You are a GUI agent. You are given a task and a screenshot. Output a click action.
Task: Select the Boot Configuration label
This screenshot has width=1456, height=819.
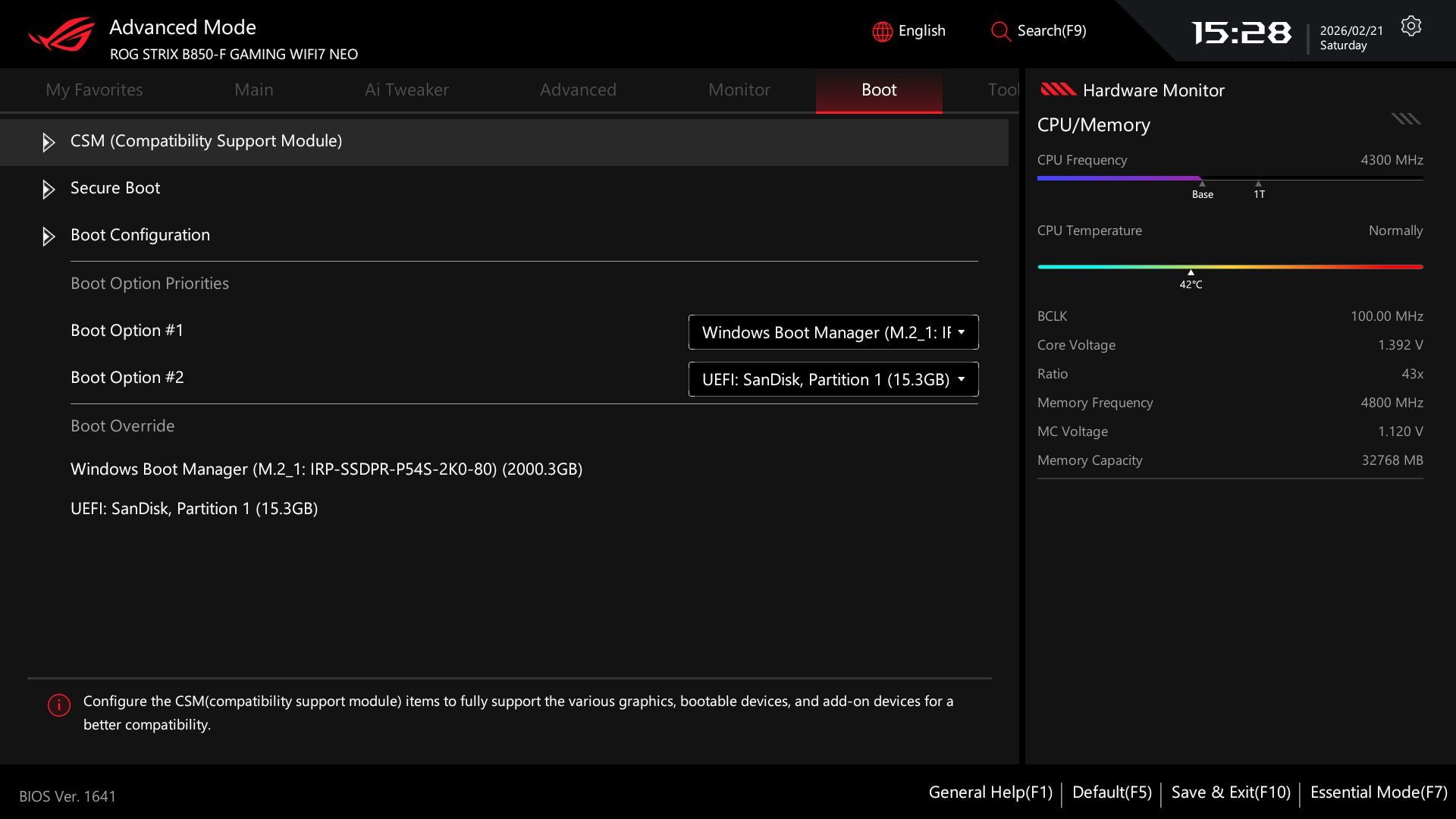click(x=140, y=235)
